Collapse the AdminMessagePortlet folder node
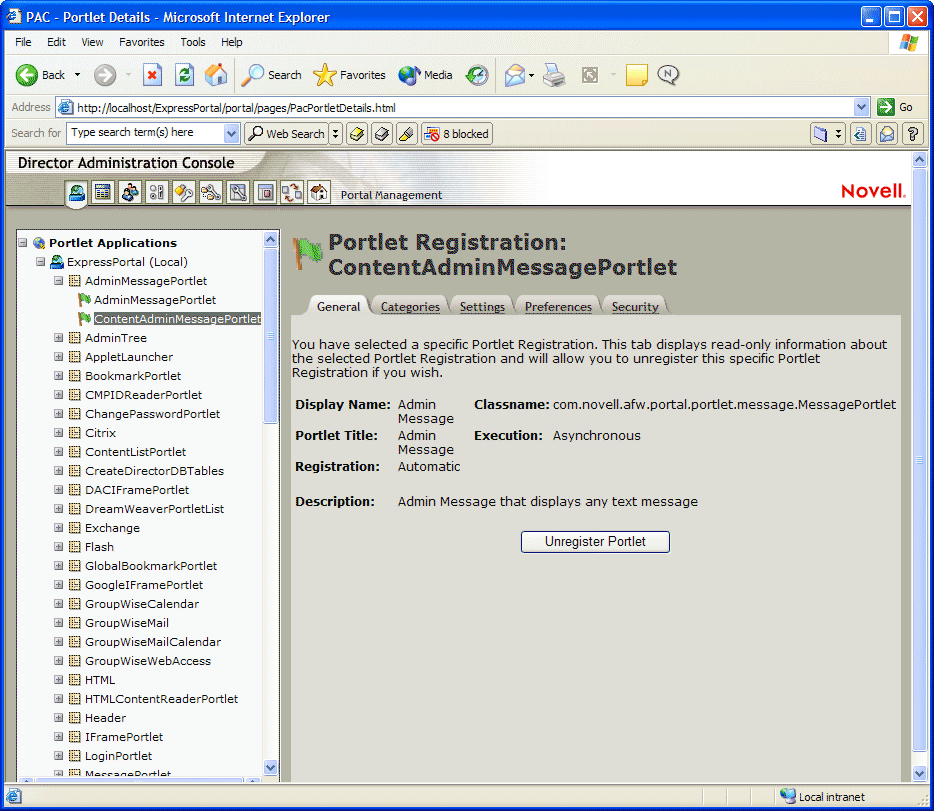This screenshot has height=811, width=934. point(58,281)
